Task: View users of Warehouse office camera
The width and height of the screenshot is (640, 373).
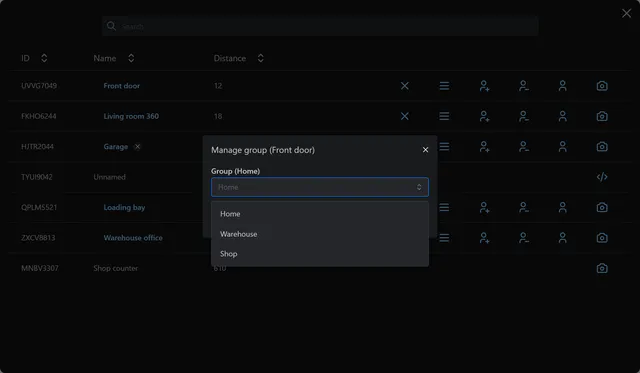Action: (562, 238)
